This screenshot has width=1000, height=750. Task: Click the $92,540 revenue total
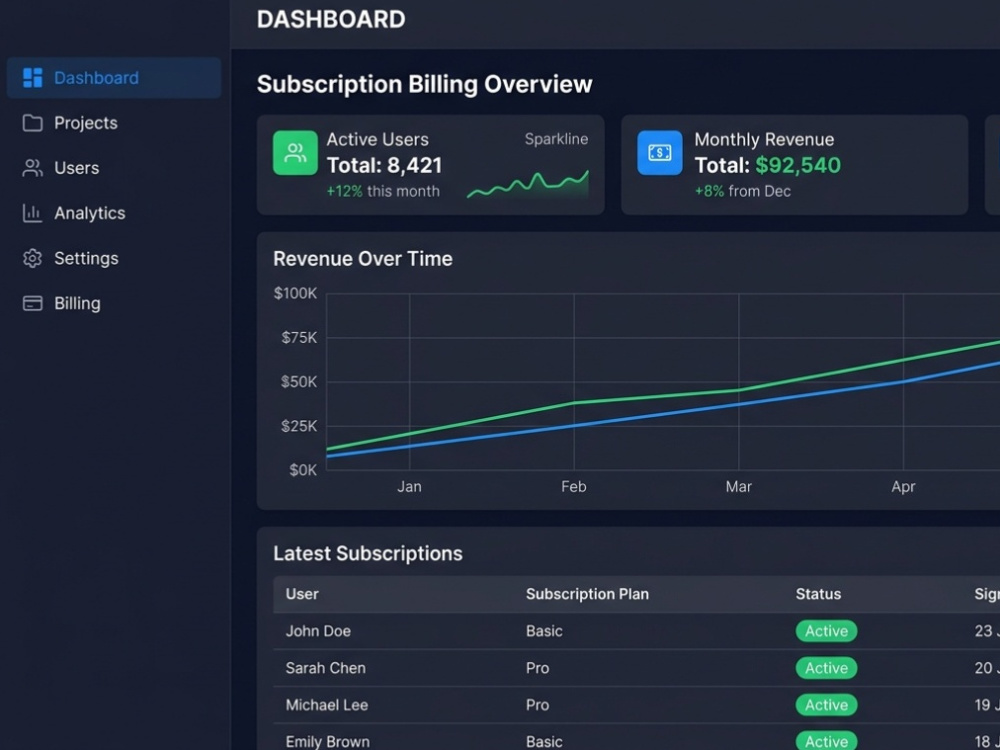tap(798, 166)
